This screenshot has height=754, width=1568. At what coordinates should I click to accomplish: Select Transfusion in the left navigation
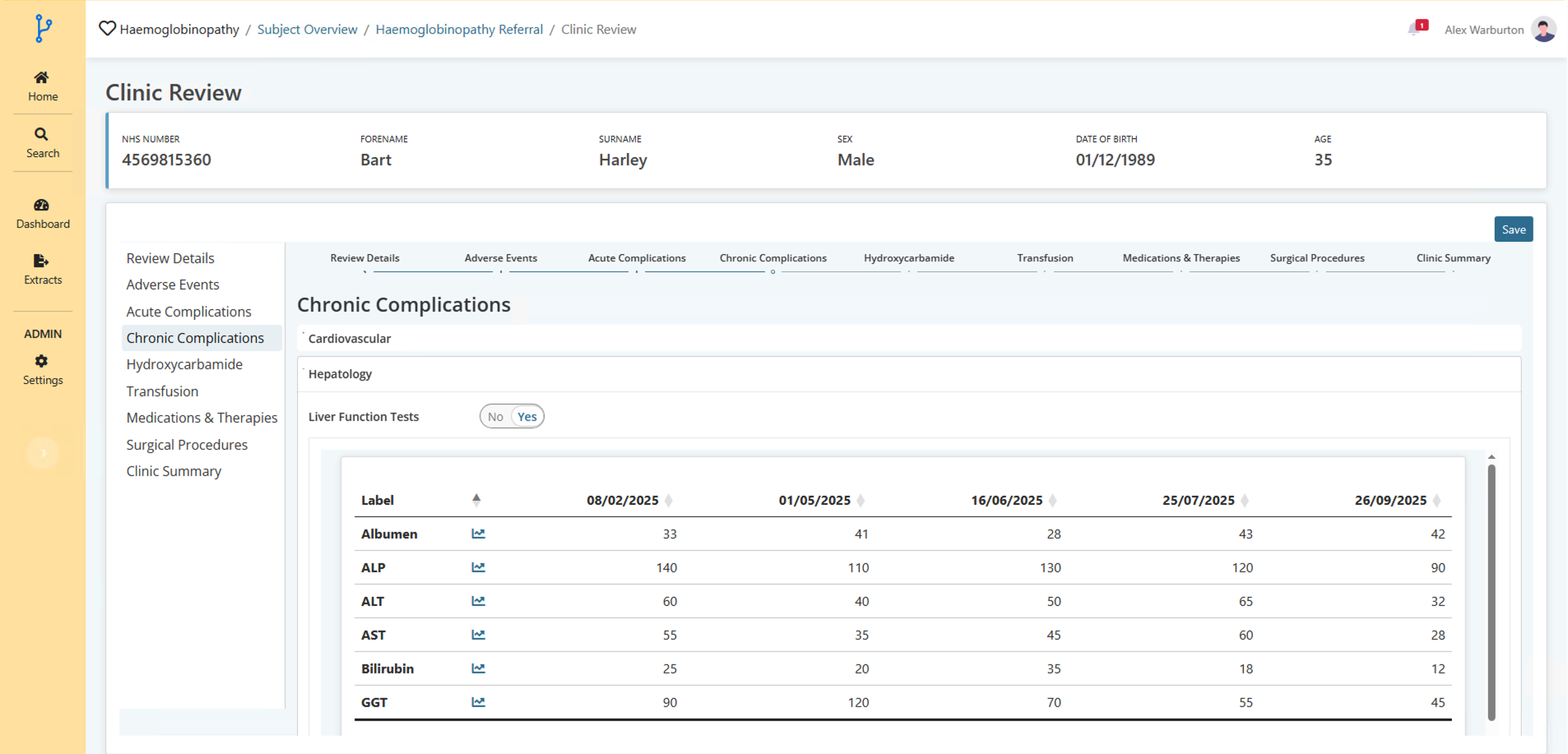pos(162,391)
